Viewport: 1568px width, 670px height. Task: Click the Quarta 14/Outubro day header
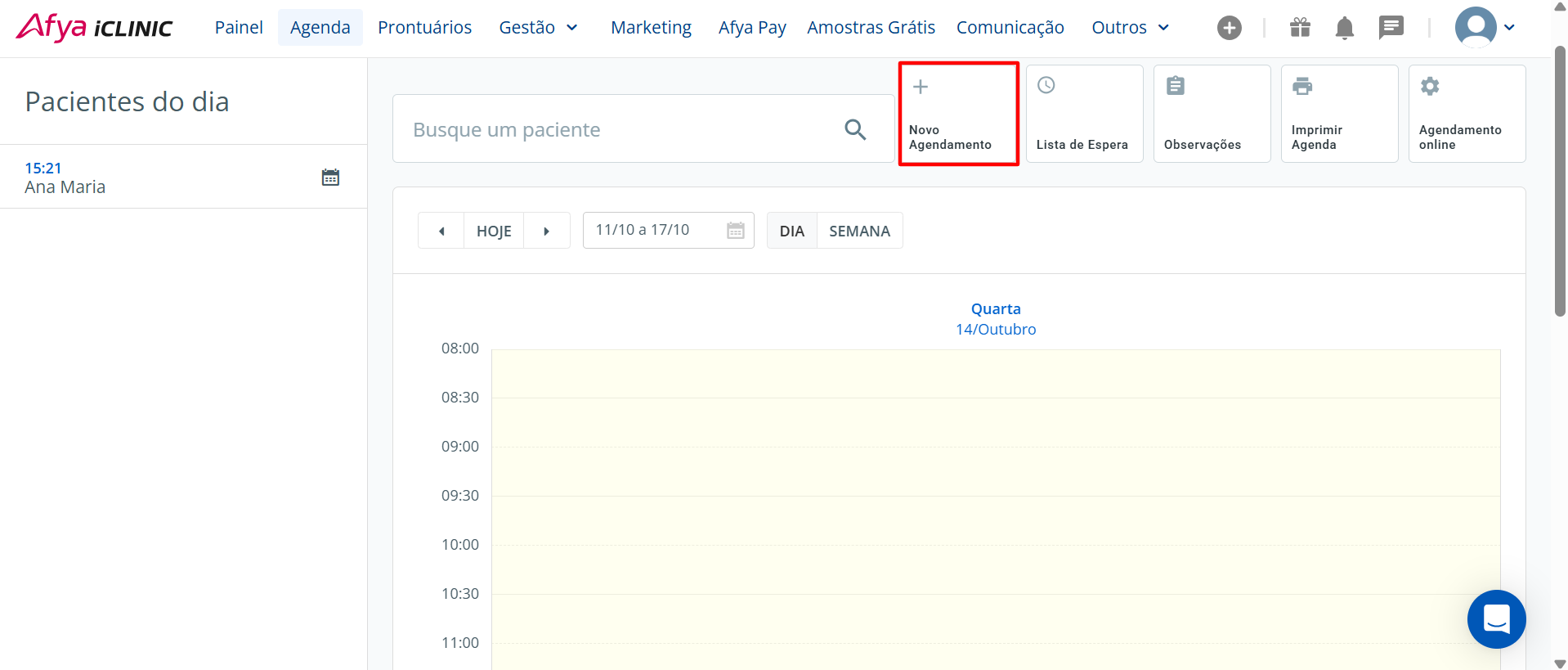tap(996, 319)
